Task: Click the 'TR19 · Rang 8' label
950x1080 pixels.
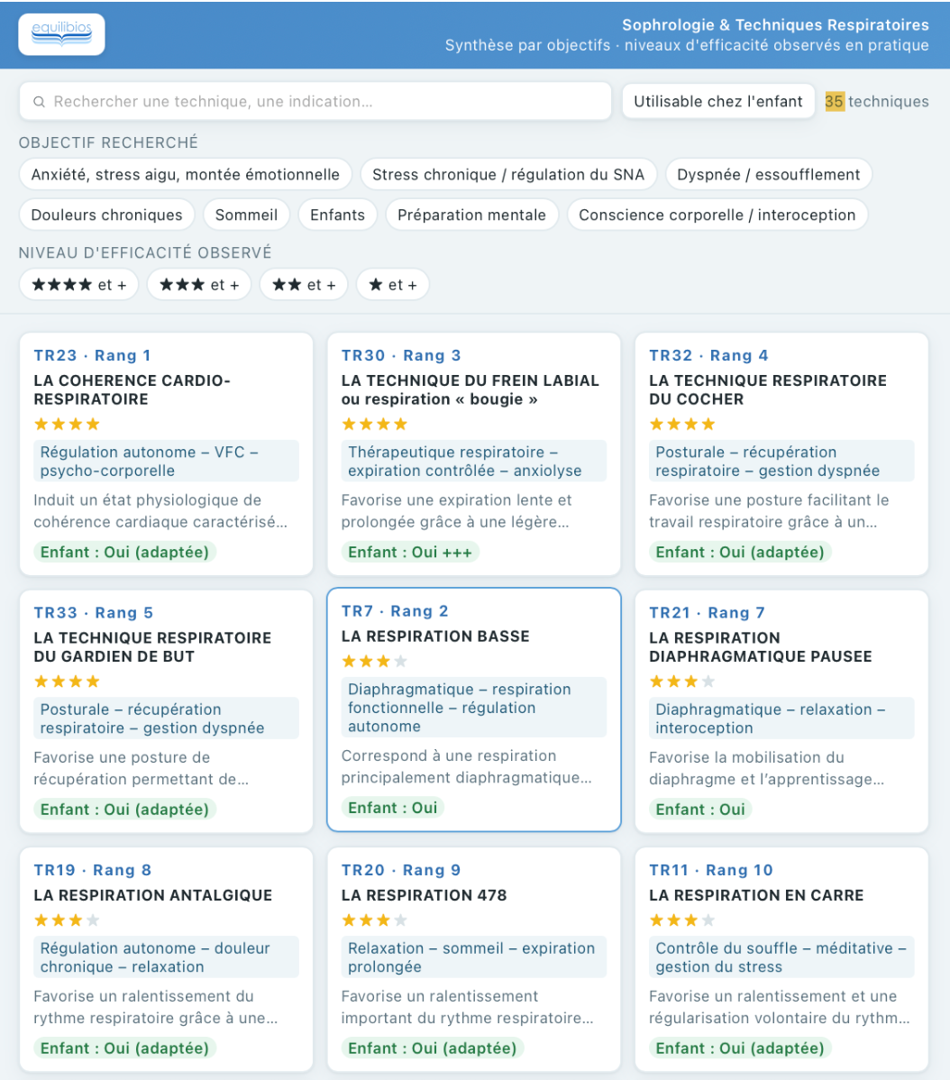Action: (92, 870)
